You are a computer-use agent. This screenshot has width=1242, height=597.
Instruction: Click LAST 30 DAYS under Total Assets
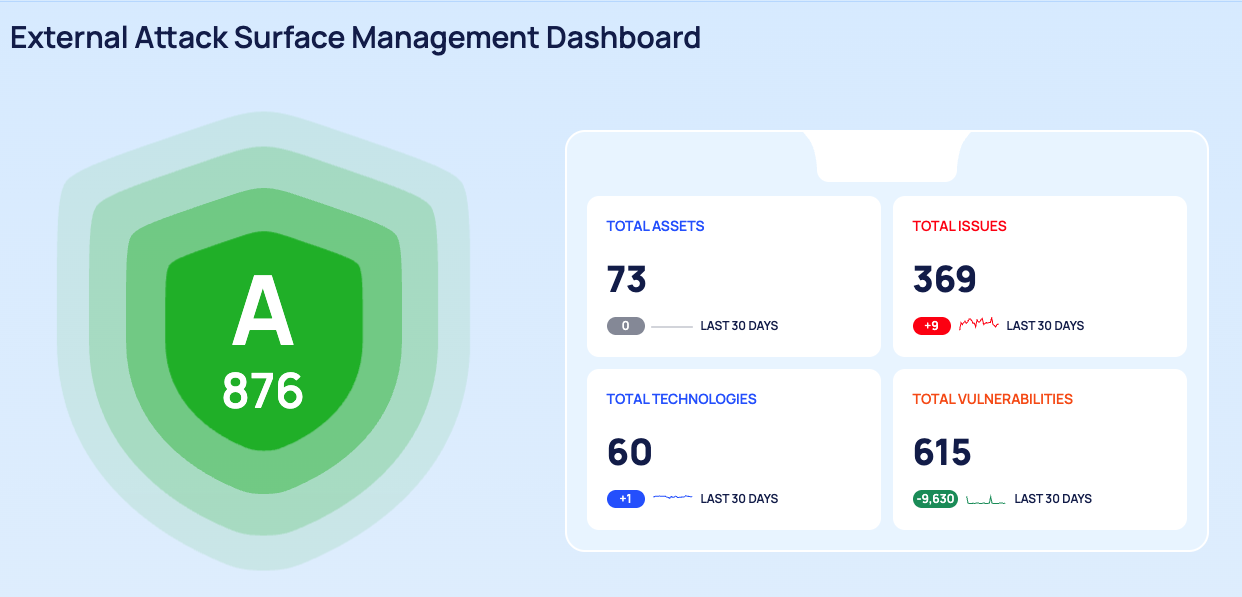[x=739, y=326]
